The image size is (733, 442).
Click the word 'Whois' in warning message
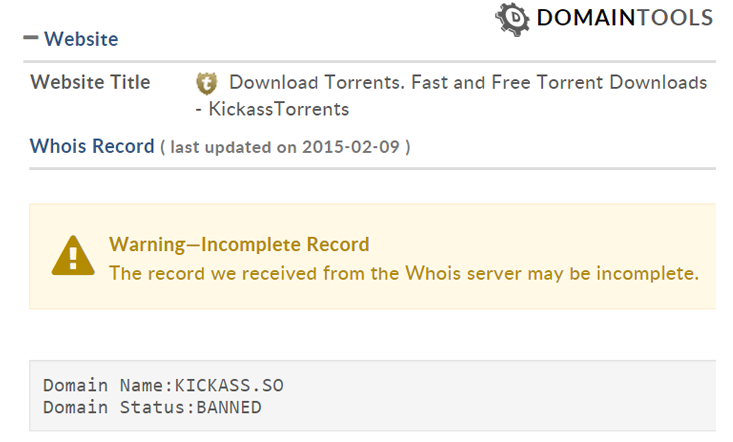(x=430, y=272)
